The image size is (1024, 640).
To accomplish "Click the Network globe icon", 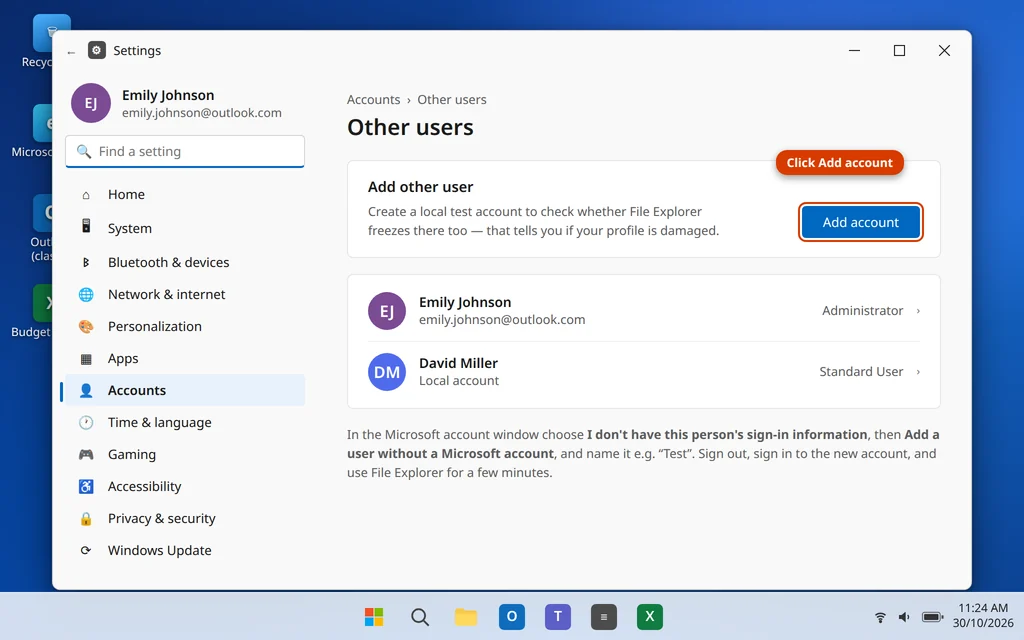I will 86,295.
